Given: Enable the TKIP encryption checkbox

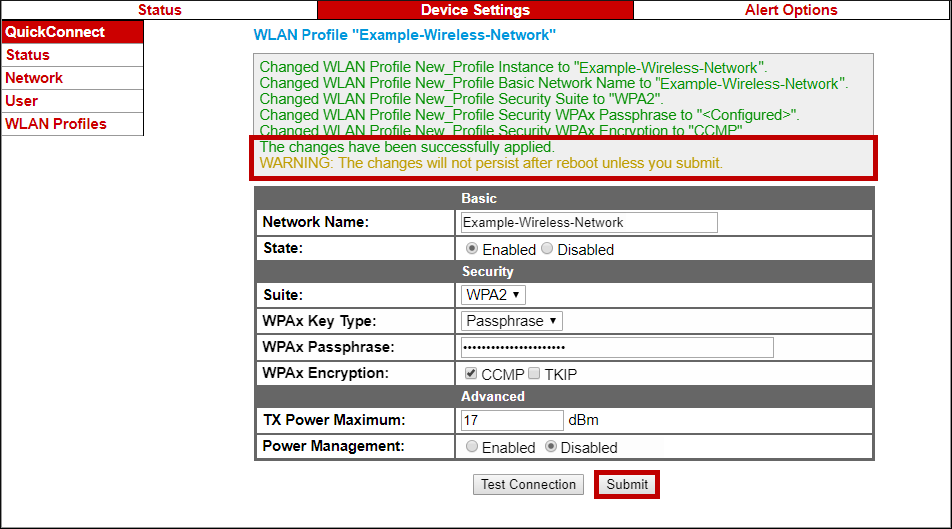Looking at the screenshot, I should tap(534, 374).
